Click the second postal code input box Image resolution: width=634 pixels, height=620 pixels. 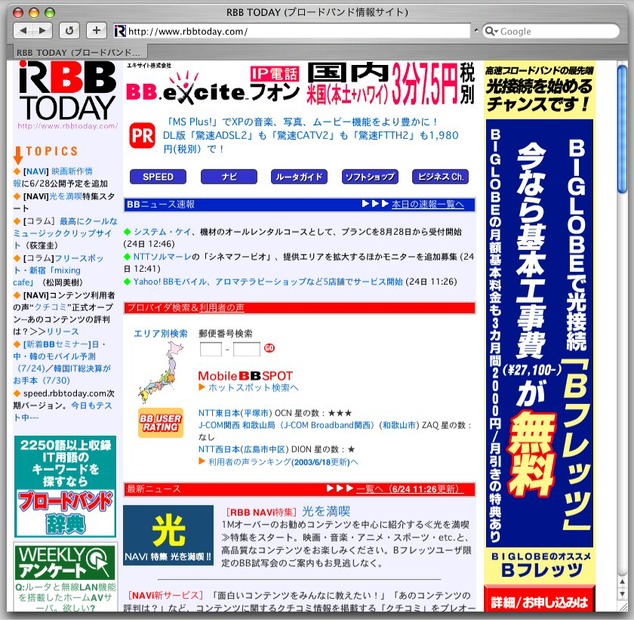point(246,349)
